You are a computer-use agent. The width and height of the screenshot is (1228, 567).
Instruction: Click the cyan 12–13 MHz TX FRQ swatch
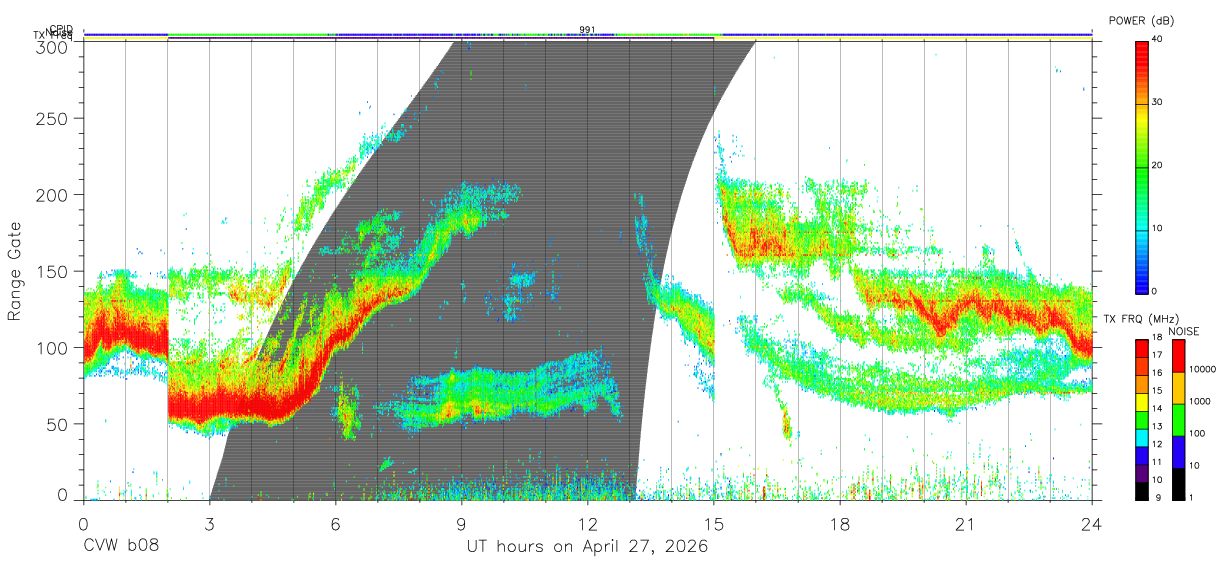[1142, 437]
